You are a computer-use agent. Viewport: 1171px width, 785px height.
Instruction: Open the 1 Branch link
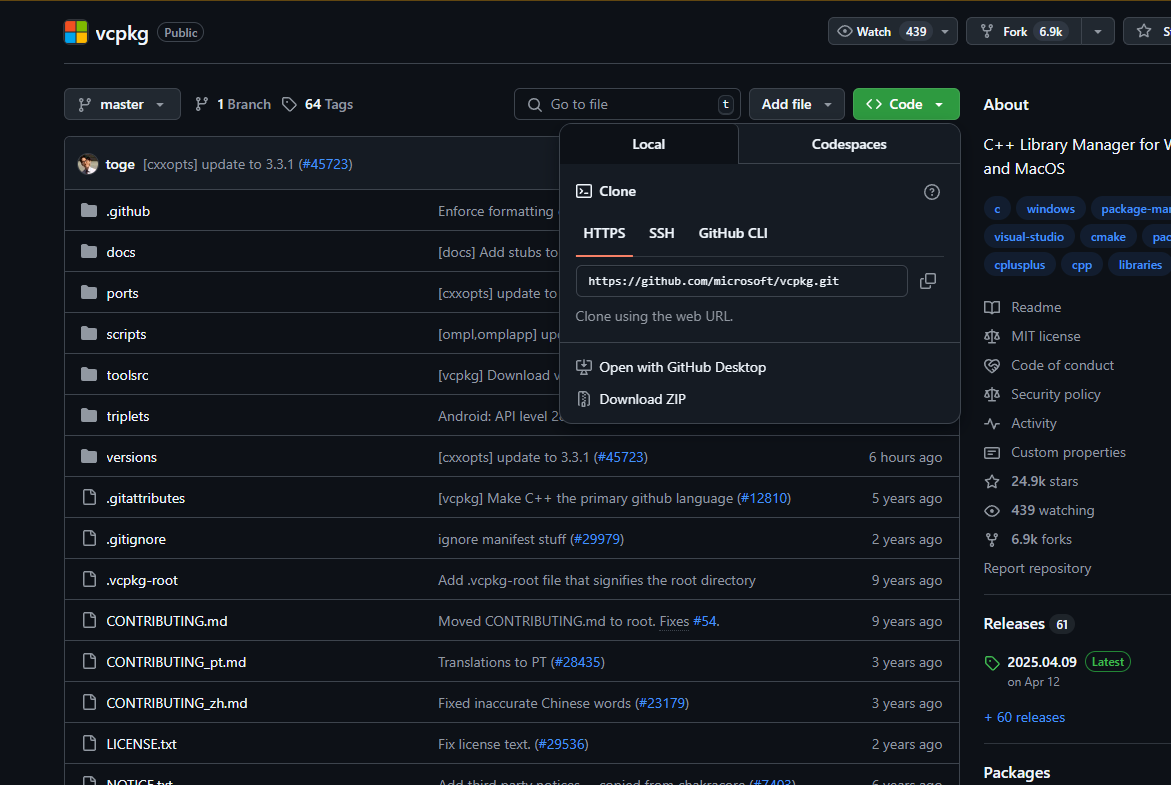(233, 105)
